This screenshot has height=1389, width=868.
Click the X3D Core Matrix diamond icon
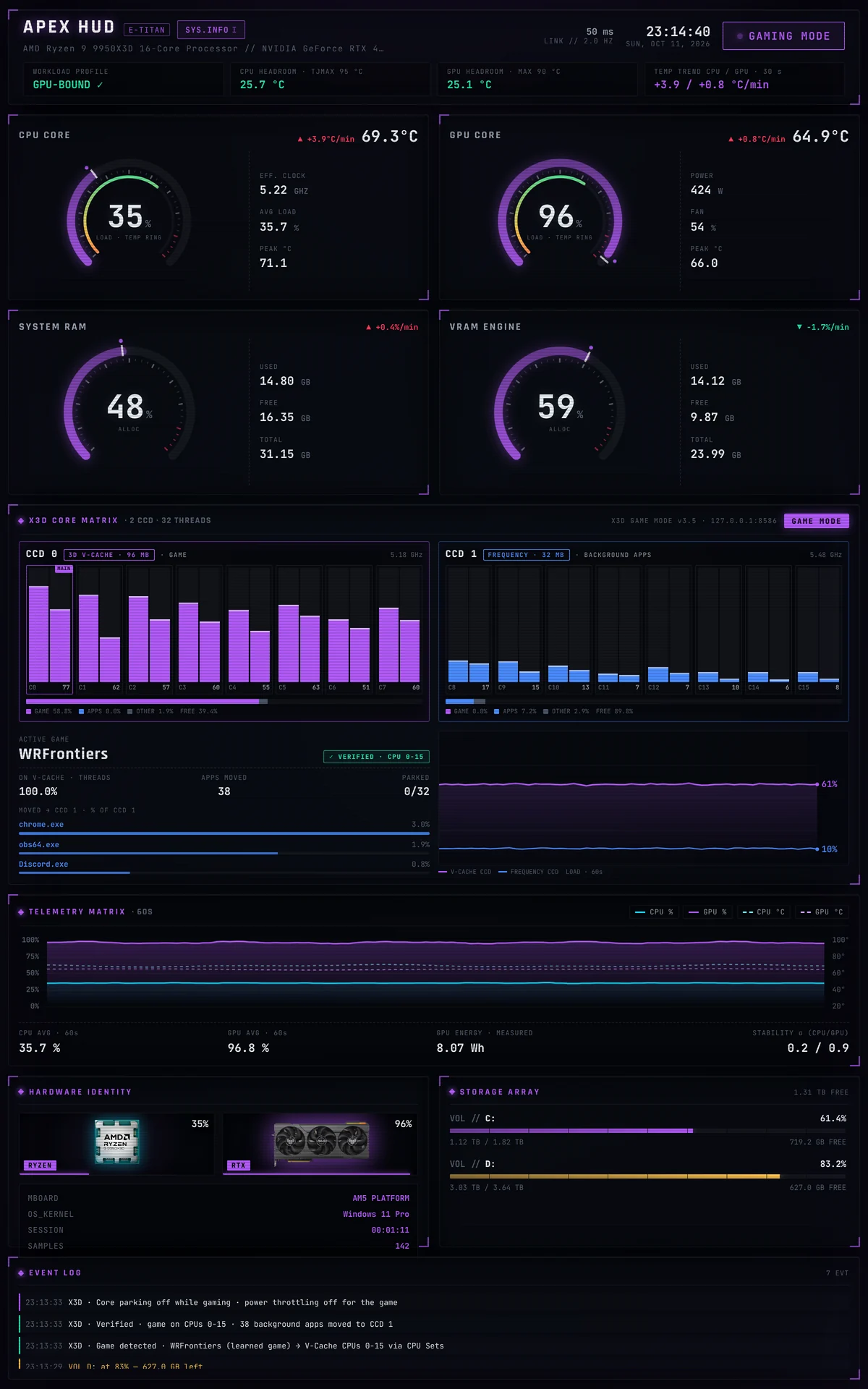click(21, 521)
